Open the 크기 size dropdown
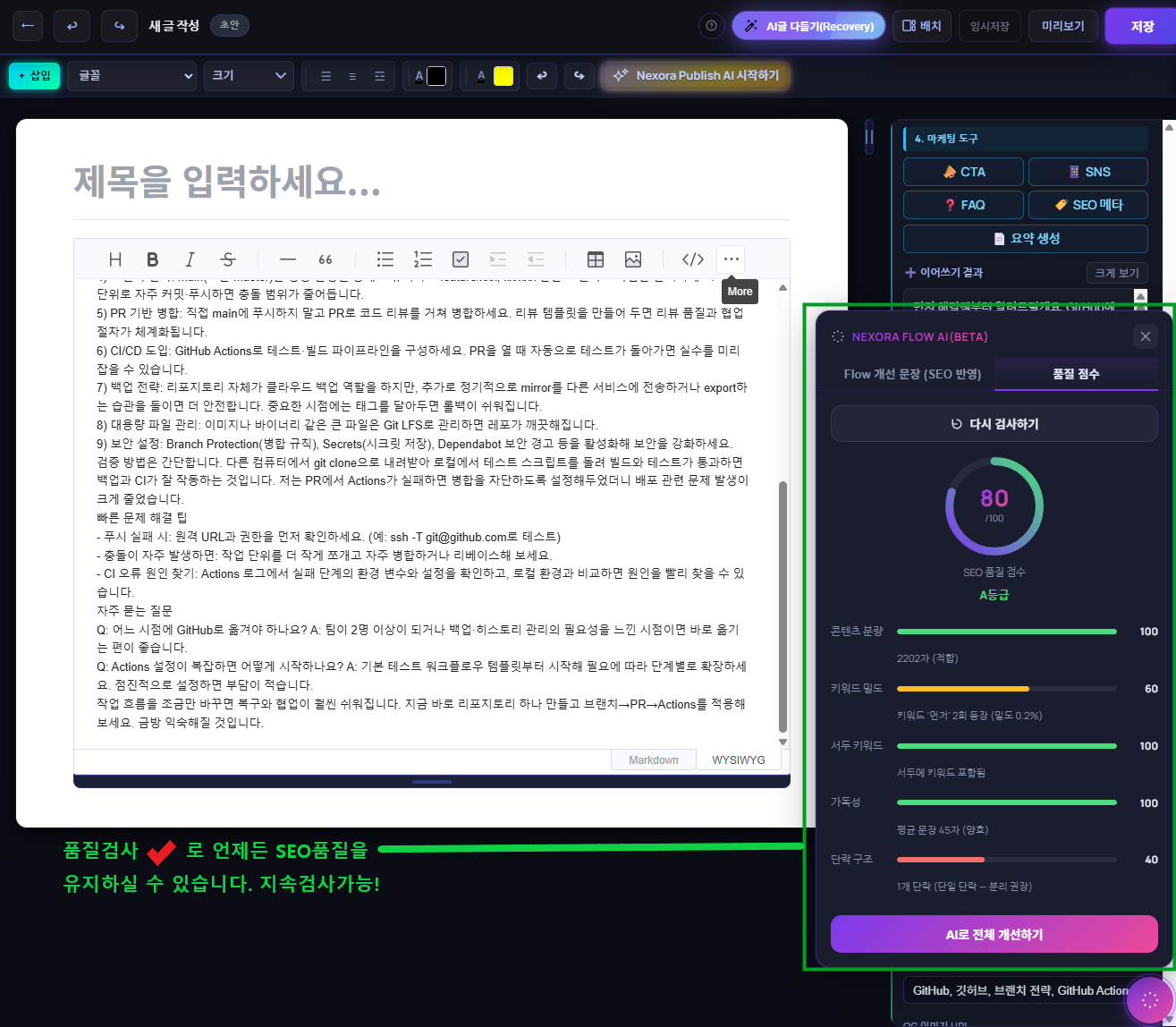This screenshot has width=1176, height=1027. (x=249, y=76)
